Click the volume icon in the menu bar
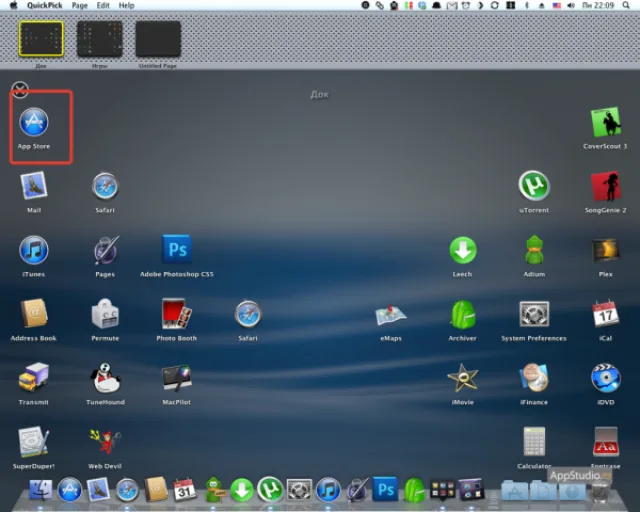The image size is (640, 512). coord(571,5)
